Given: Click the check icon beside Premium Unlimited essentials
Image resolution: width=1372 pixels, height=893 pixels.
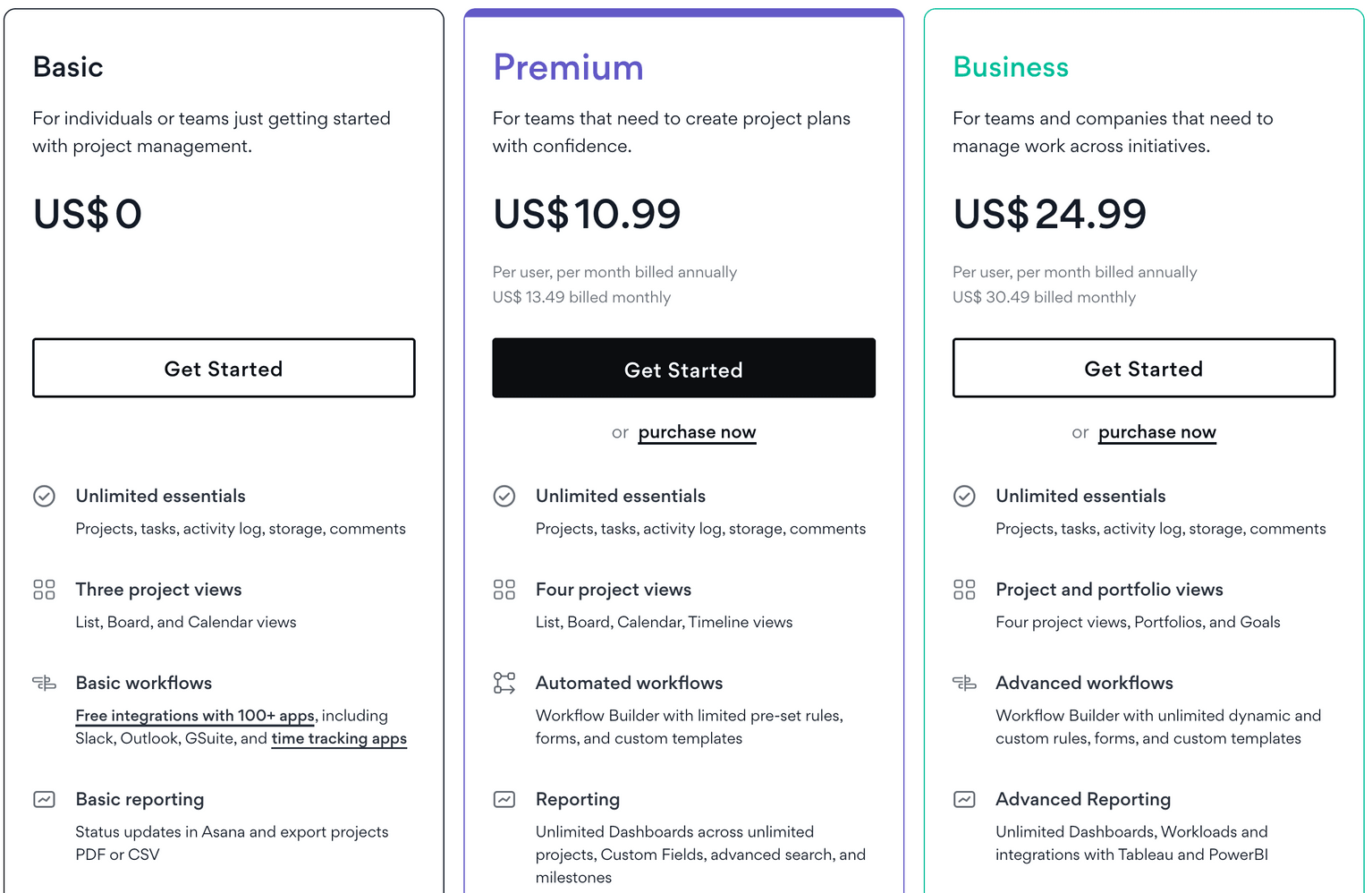Looking at the screenshot, I should (x=504, y=496).
